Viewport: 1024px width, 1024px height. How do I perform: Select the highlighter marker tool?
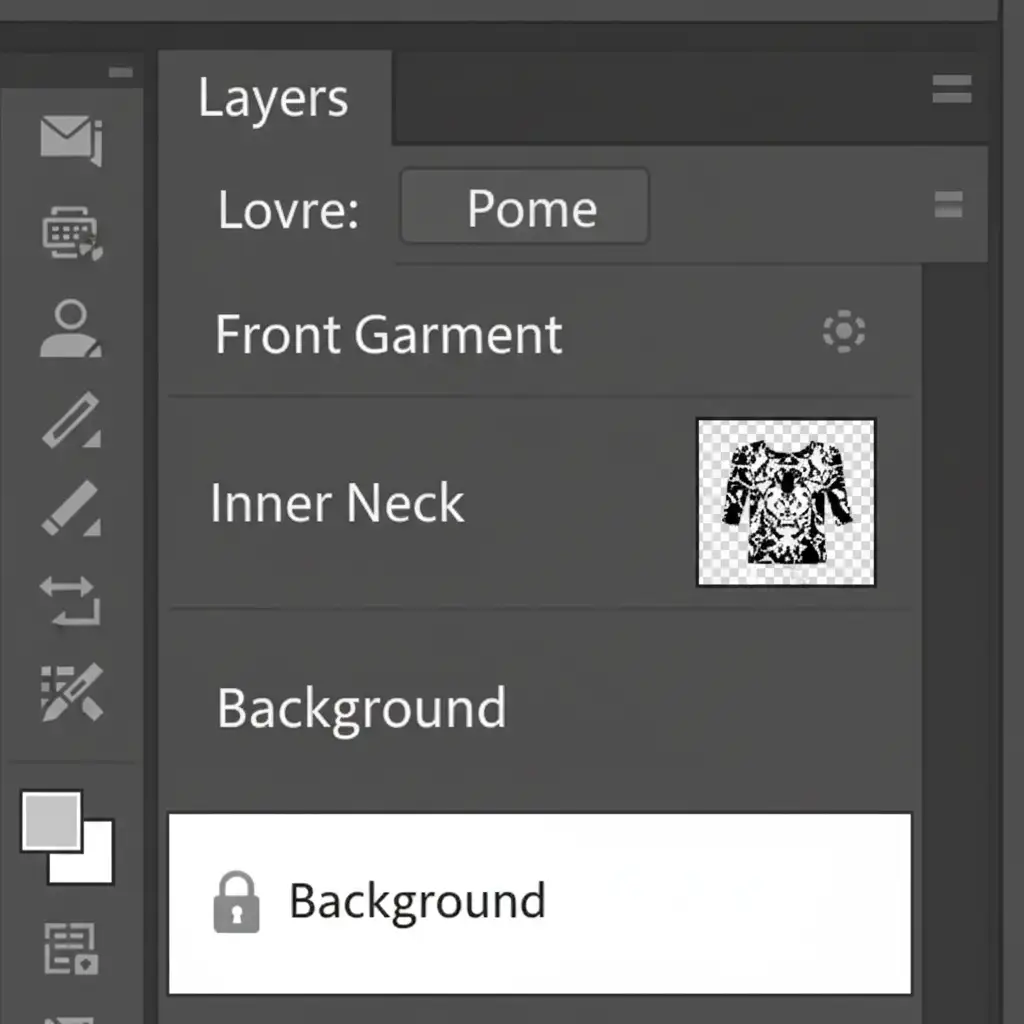pos(71,508)
